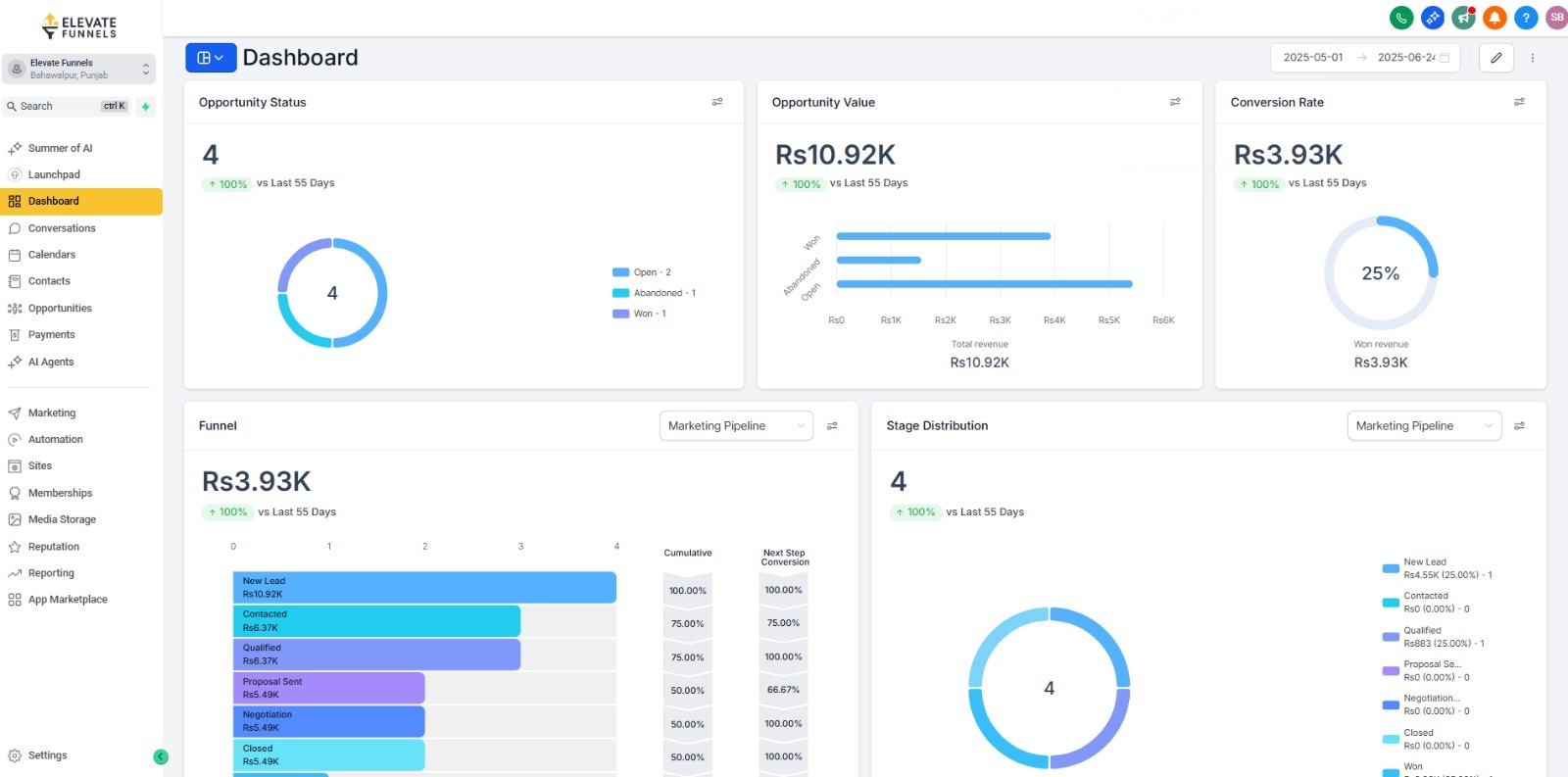Open the orange notifications bell

pos(1494,18)
